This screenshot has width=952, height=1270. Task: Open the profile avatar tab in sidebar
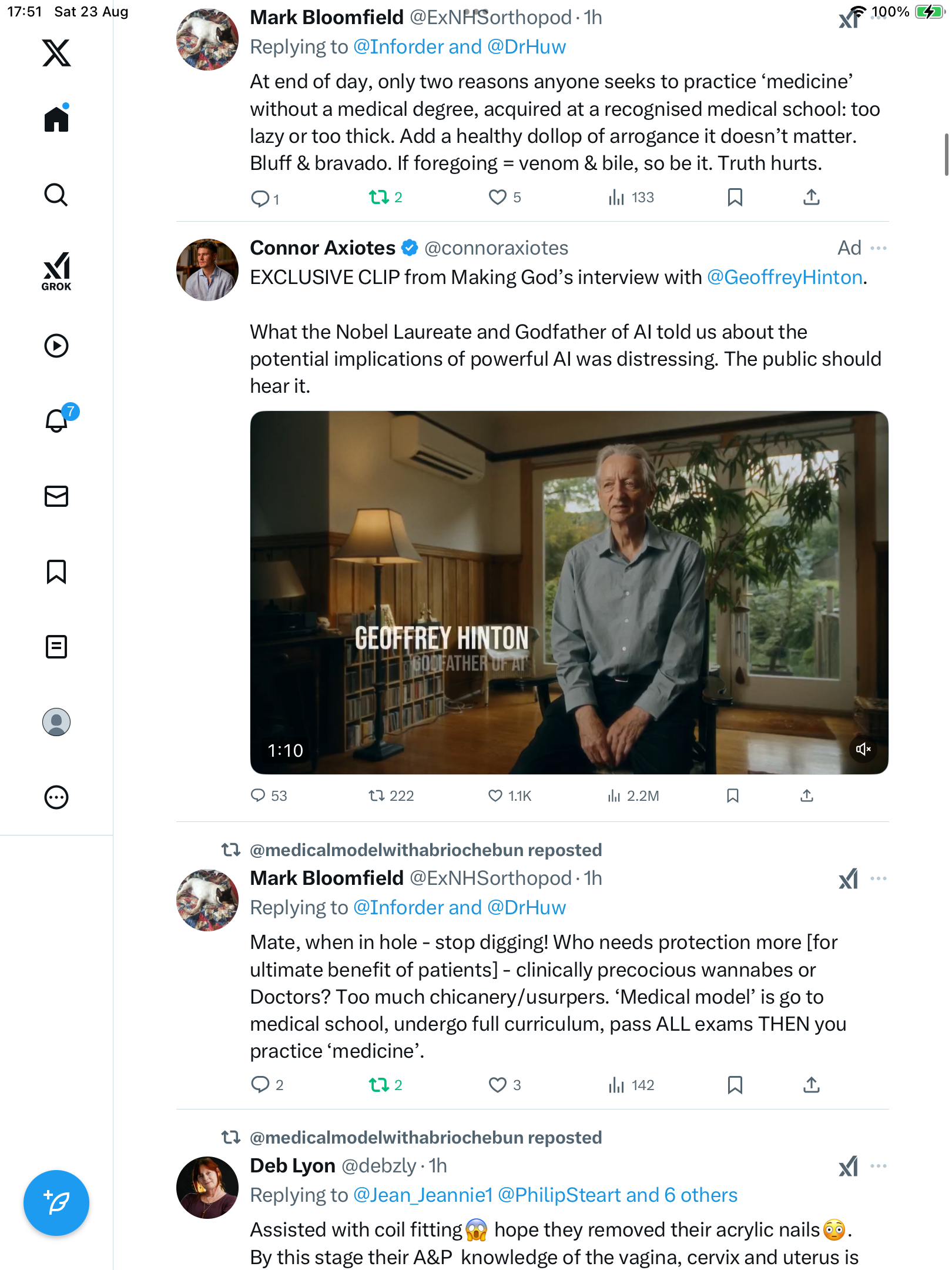[x=56, y=722]
